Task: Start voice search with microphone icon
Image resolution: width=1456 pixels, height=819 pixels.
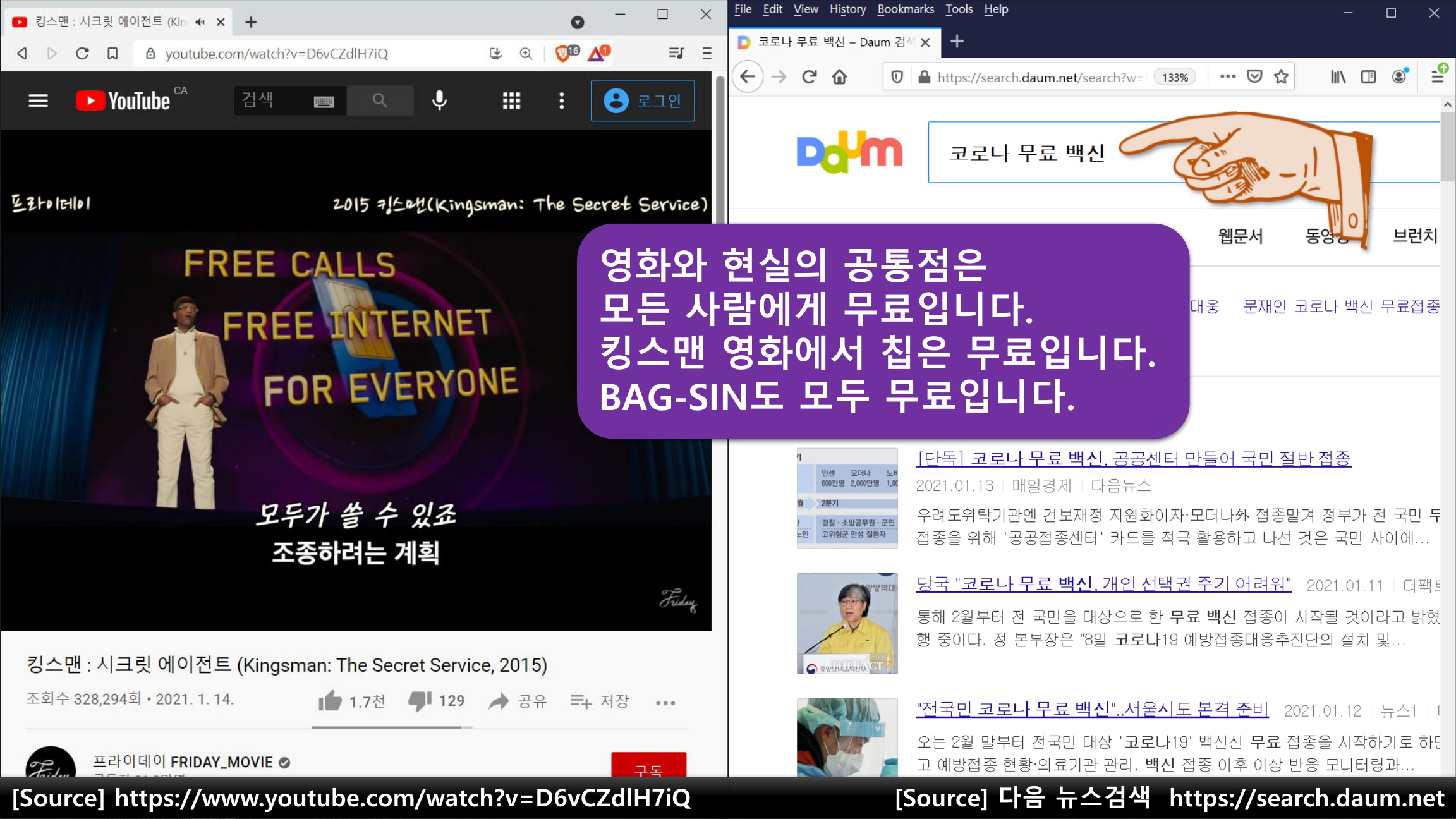Action: [440, 100]
